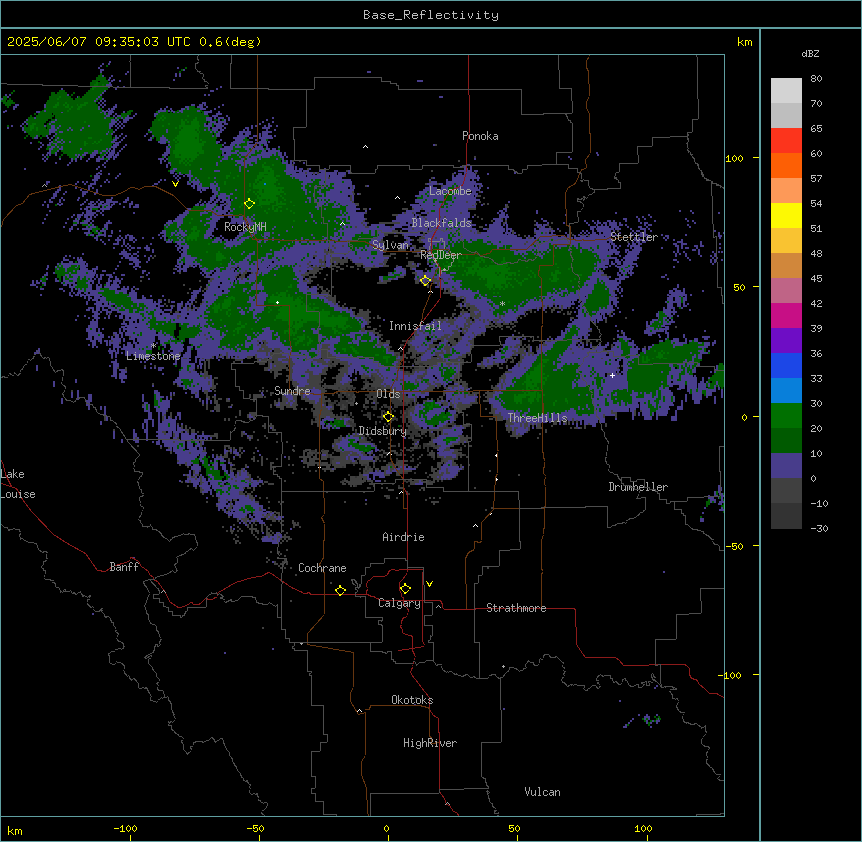
Task: Click the km unit label at bottom left
Action: pos(14,831)
